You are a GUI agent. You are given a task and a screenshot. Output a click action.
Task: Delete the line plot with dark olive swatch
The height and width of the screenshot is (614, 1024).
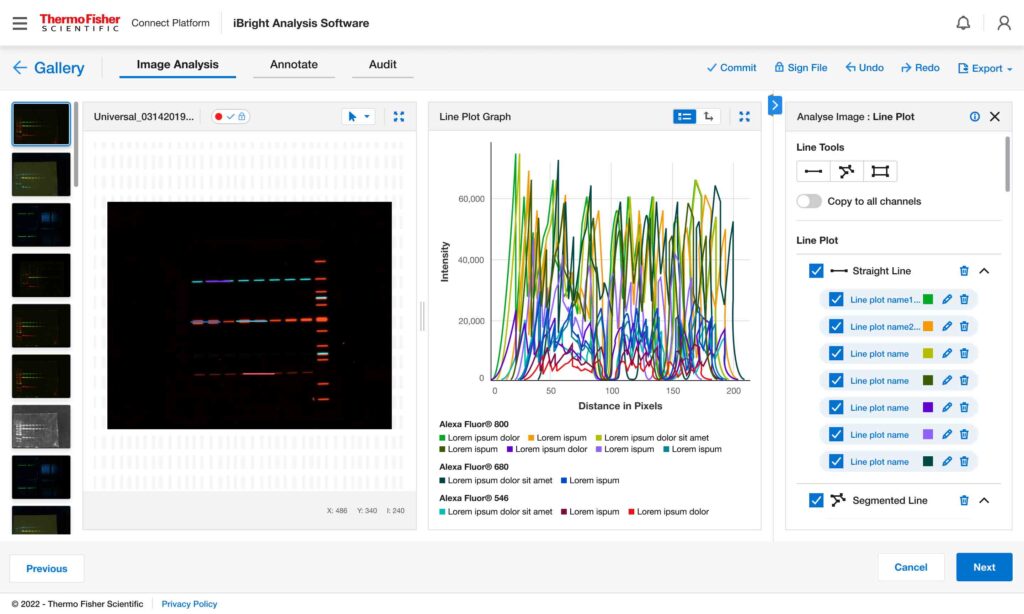[x=964, y=380]
